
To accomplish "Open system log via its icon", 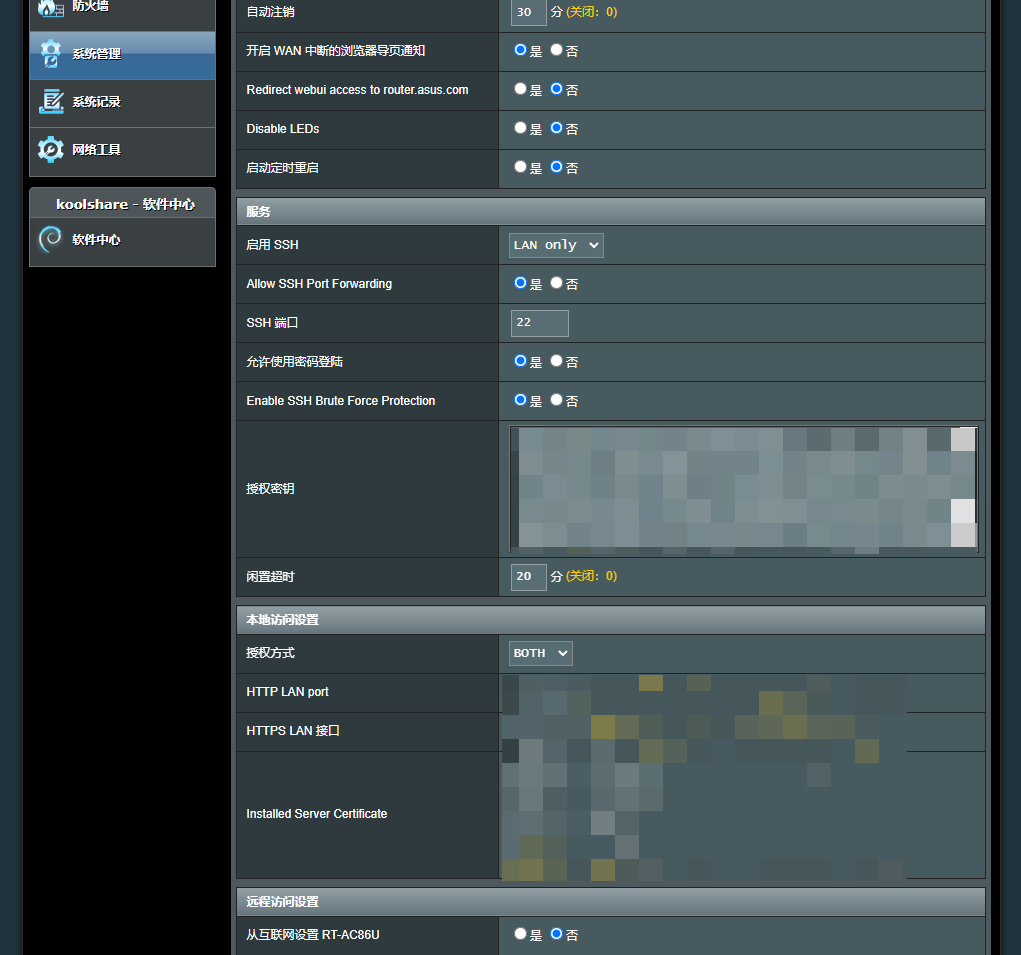I will click(x=50, y=102).
